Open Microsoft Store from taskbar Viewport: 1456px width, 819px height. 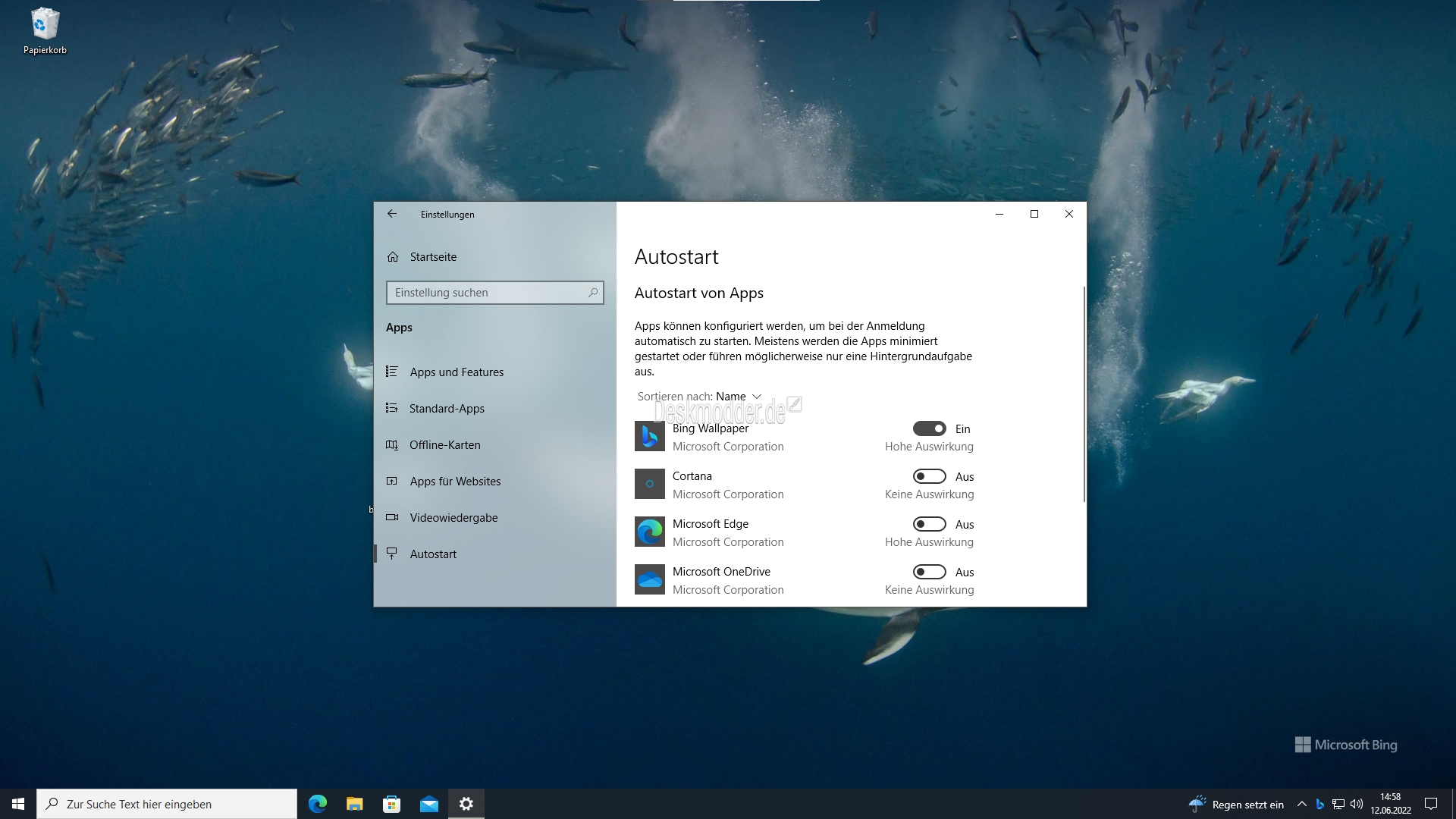click(x=392, y=804)
